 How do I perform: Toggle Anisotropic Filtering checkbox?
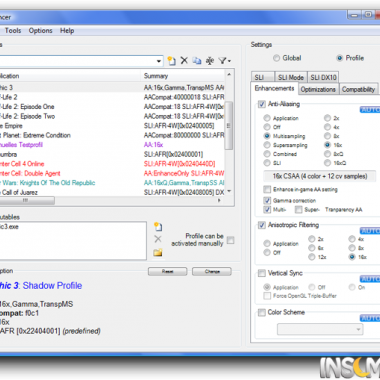tap(262, 225)
